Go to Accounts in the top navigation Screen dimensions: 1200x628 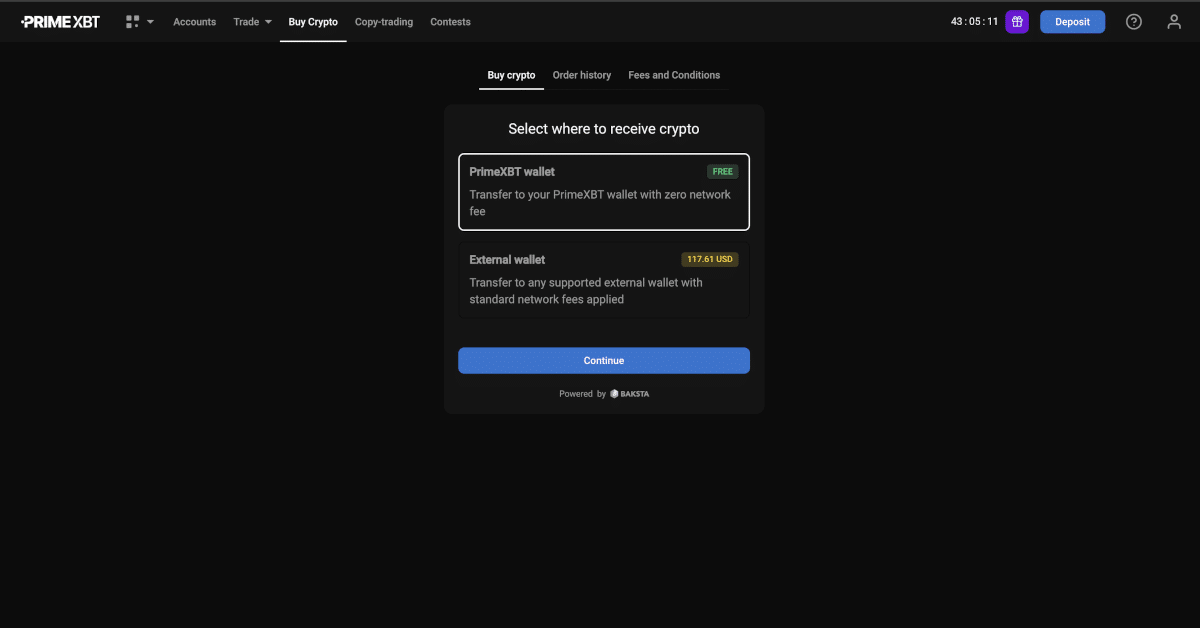(194, 22)
